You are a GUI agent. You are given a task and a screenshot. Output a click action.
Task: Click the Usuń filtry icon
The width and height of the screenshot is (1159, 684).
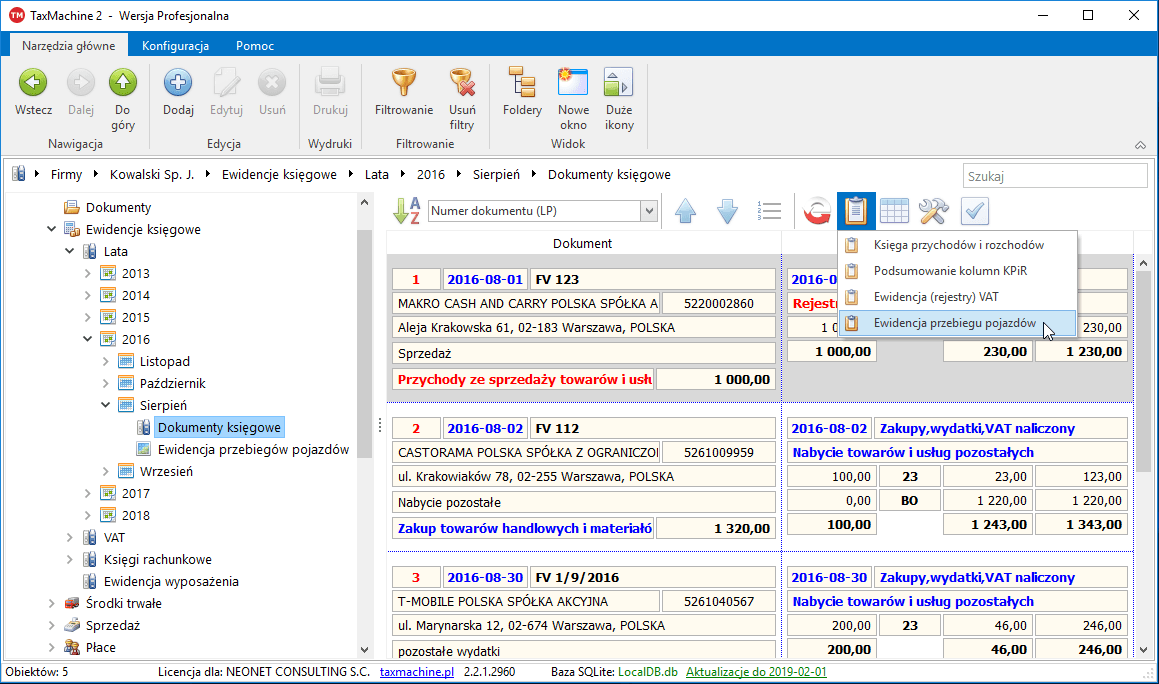pyautogui.click(x=461, y=83)
